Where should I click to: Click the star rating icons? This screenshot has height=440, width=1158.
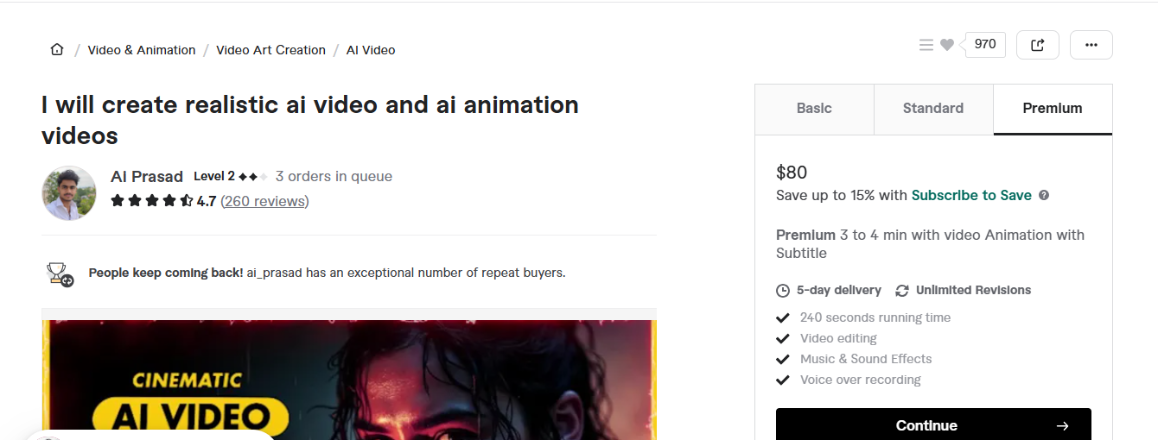151,200
